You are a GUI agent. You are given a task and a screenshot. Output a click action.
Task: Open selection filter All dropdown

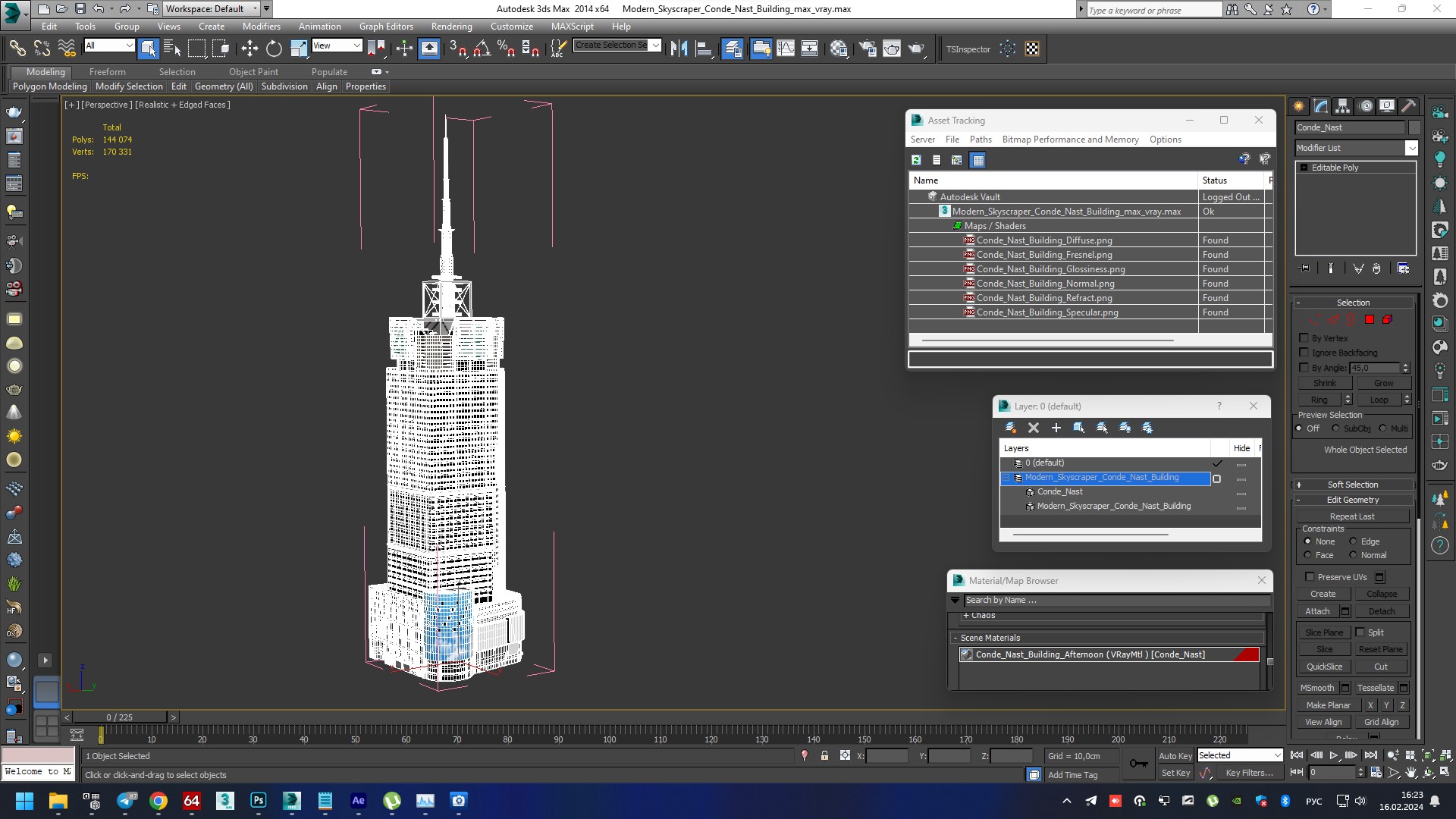click(x=109, y=45)
